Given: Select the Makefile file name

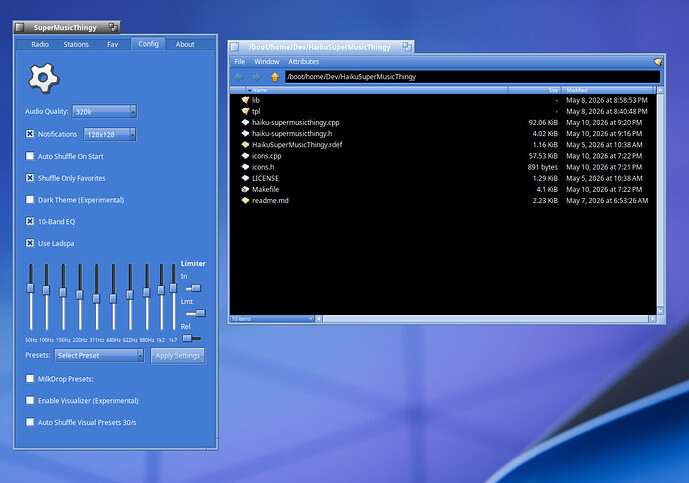Looking at the screenshot, I should (x=265, y=189).
